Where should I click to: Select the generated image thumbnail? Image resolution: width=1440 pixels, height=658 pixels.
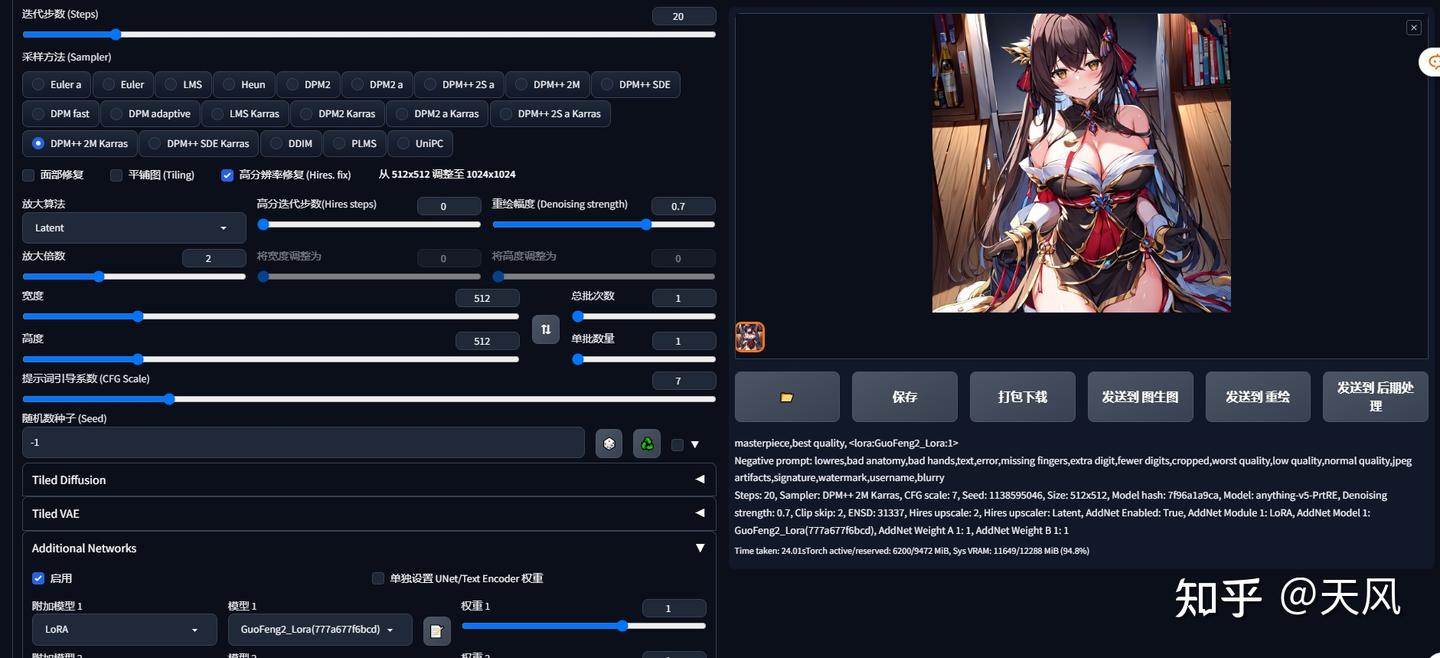pyautogui.click(x=750, y=337)
